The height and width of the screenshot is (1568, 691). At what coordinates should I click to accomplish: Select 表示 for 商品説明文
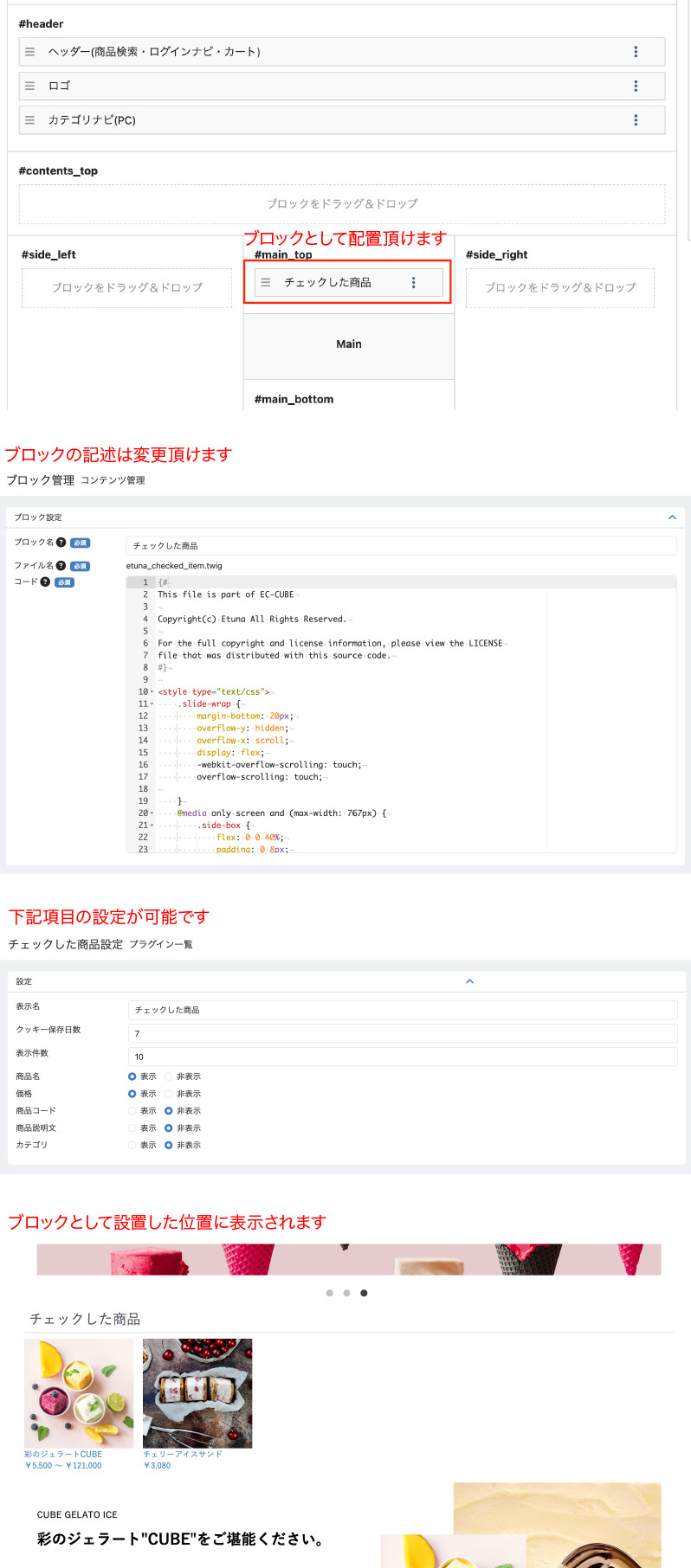(132, 1128)
